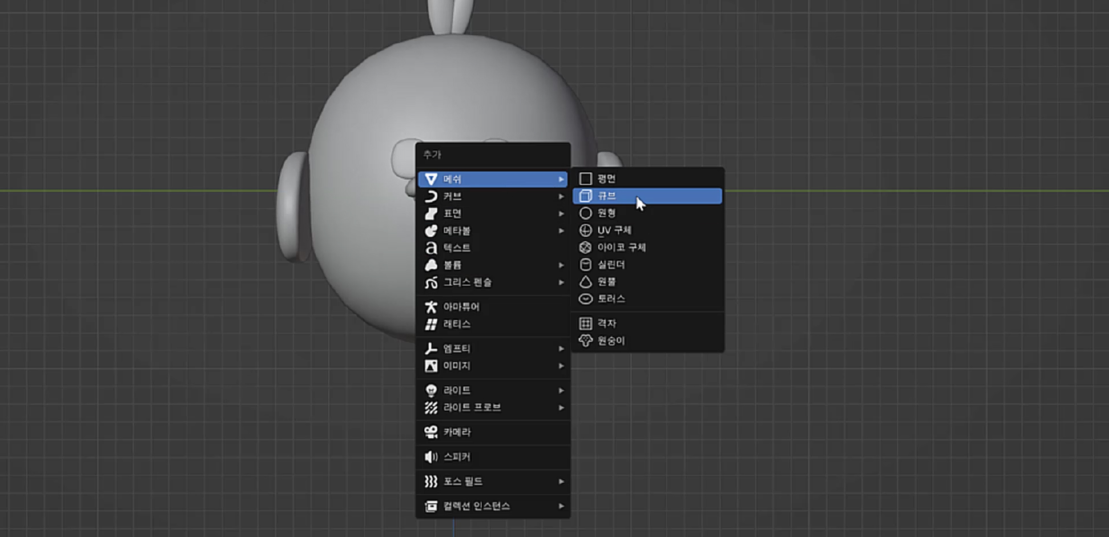
Task: Expand the 라이트 프로브 submenu arrow
Action: coord(561,408)
